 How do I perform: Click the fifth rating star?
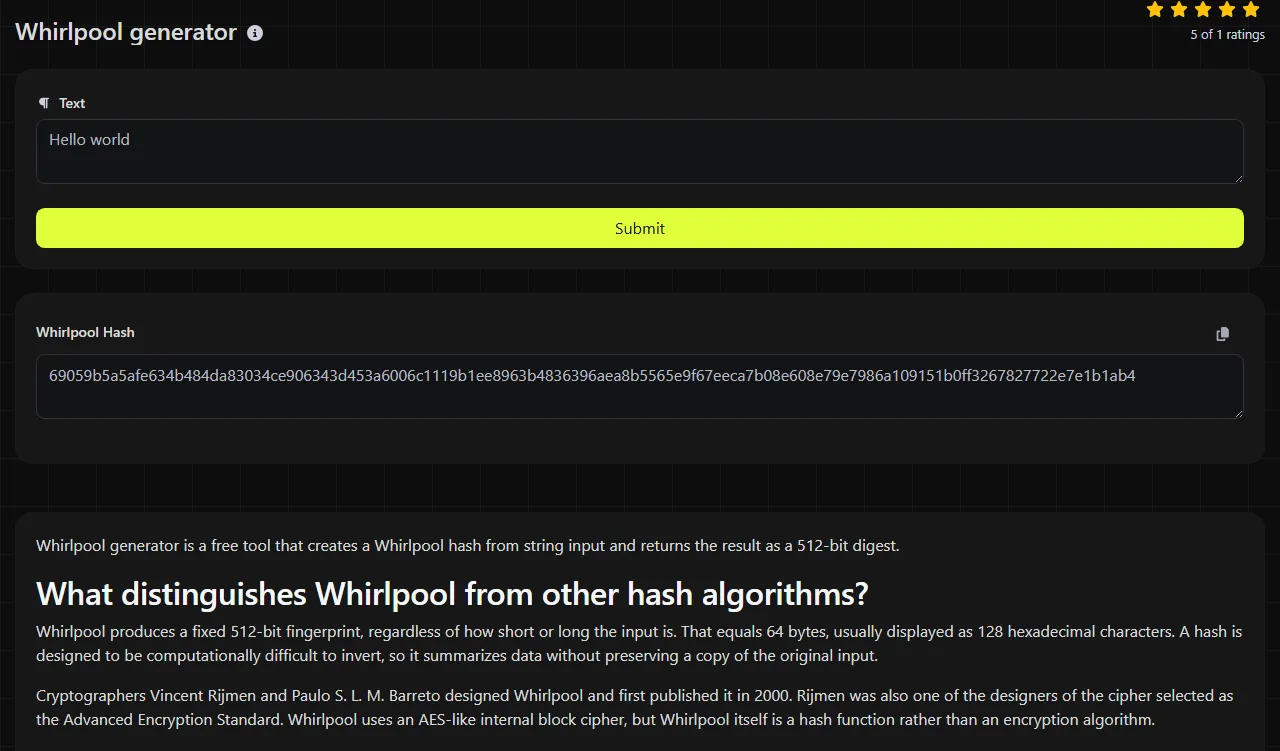click(1251, 10)
